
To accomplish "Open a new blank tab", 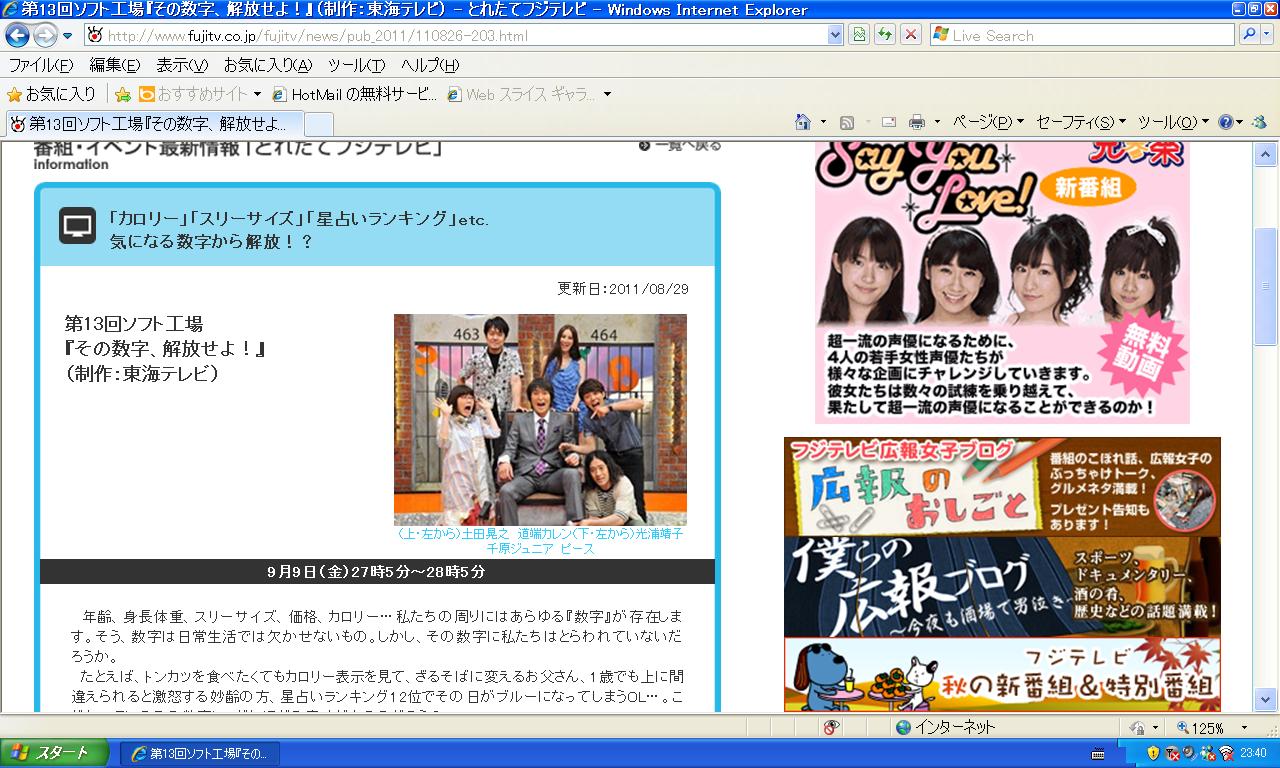I will tap(318, 124).
